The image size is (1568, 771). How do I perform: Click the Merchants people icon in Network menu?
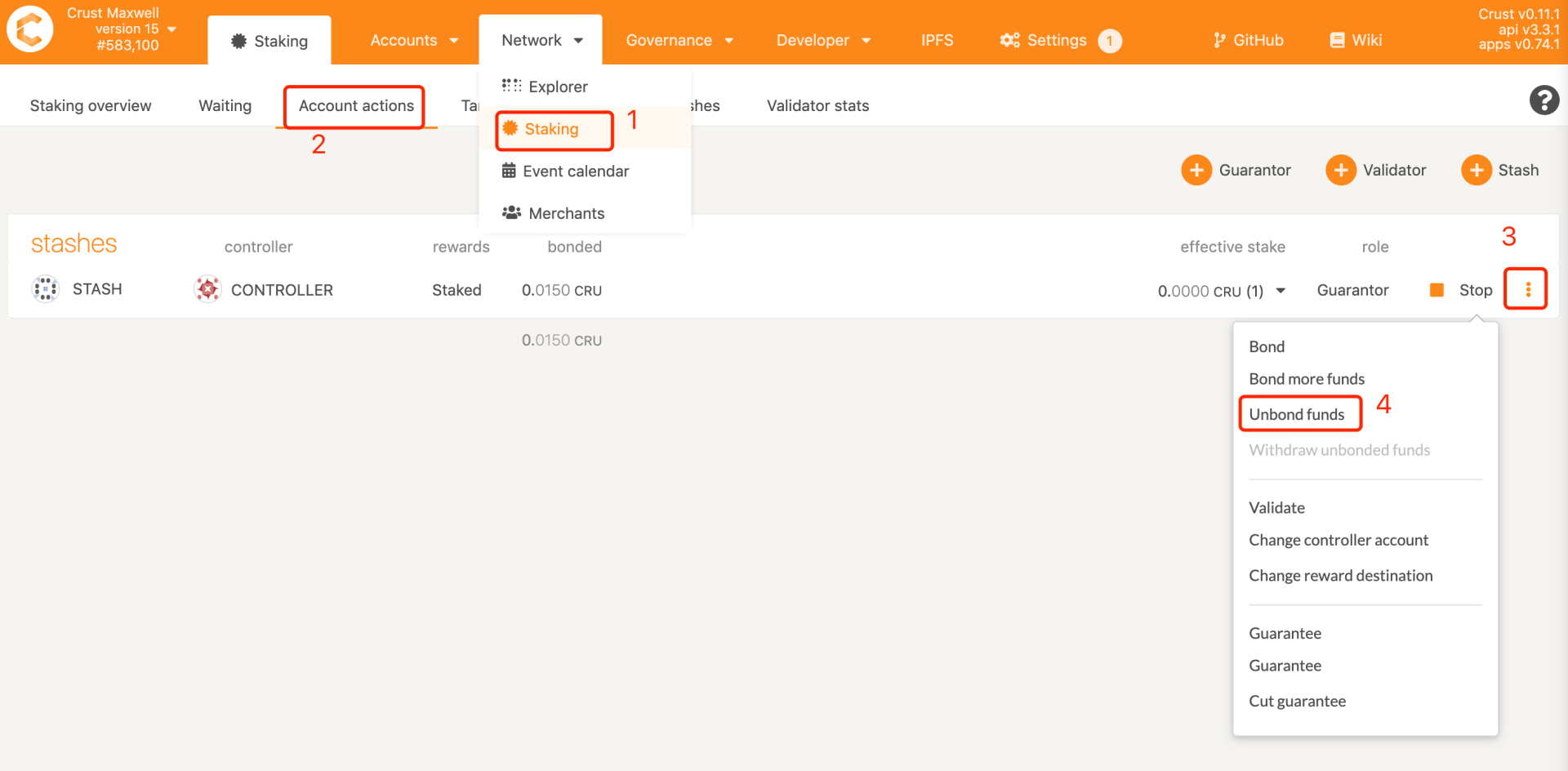(511, 212)
